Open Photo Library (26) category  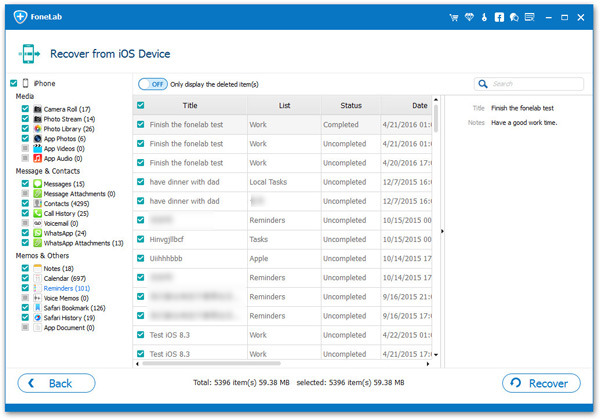point(69,129)
